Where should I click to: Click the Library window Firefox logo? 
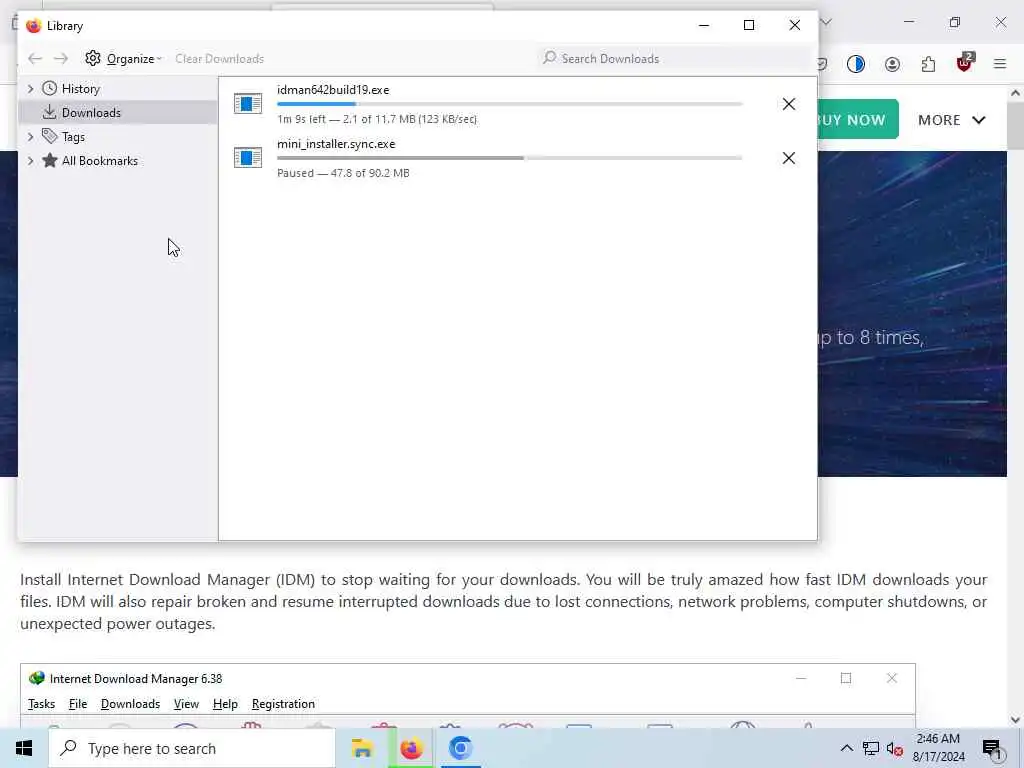[x=33, y=26]
